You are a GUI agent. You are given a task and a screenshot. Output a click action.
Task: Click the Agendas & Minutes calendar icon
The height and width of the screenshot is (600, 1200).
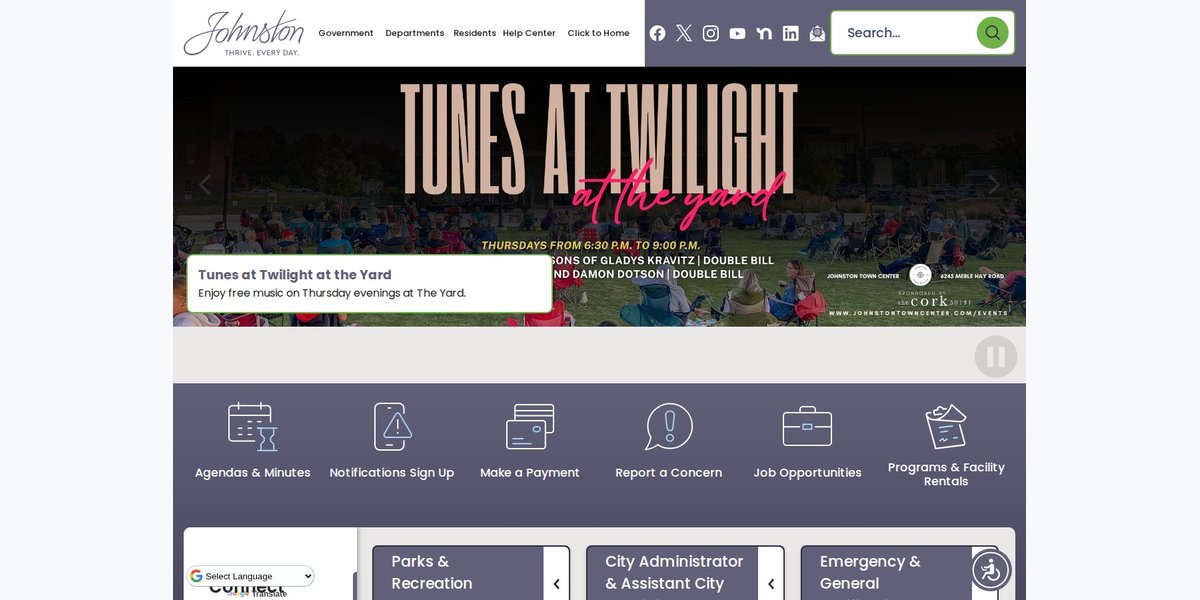[x=253, y=427]
